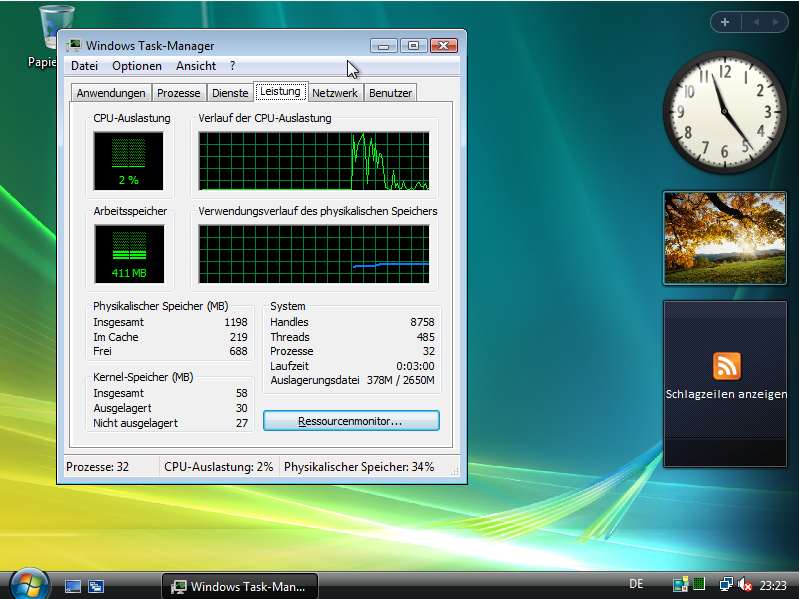Click the Arbeitsspeicher 411 MB meter
The width and height of the screenshot is (799, 599).
tap(129, 254)
